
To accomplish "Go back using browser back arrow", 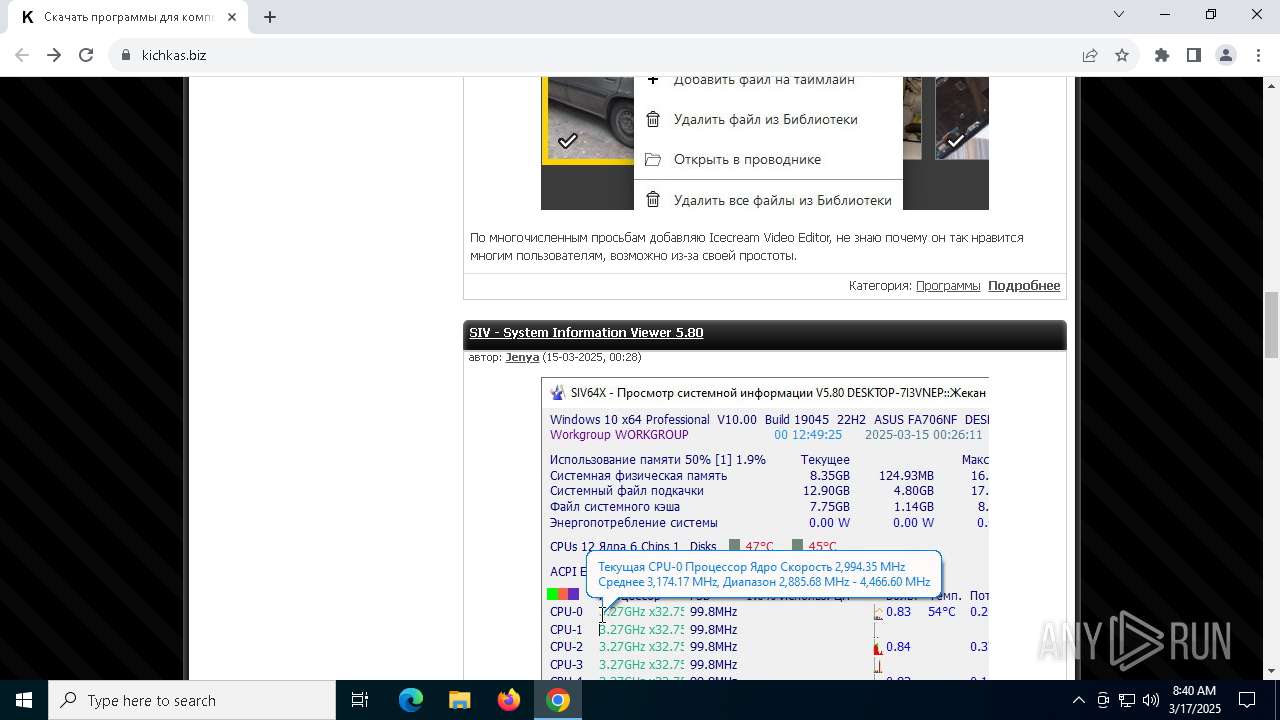I will [22, 55].
